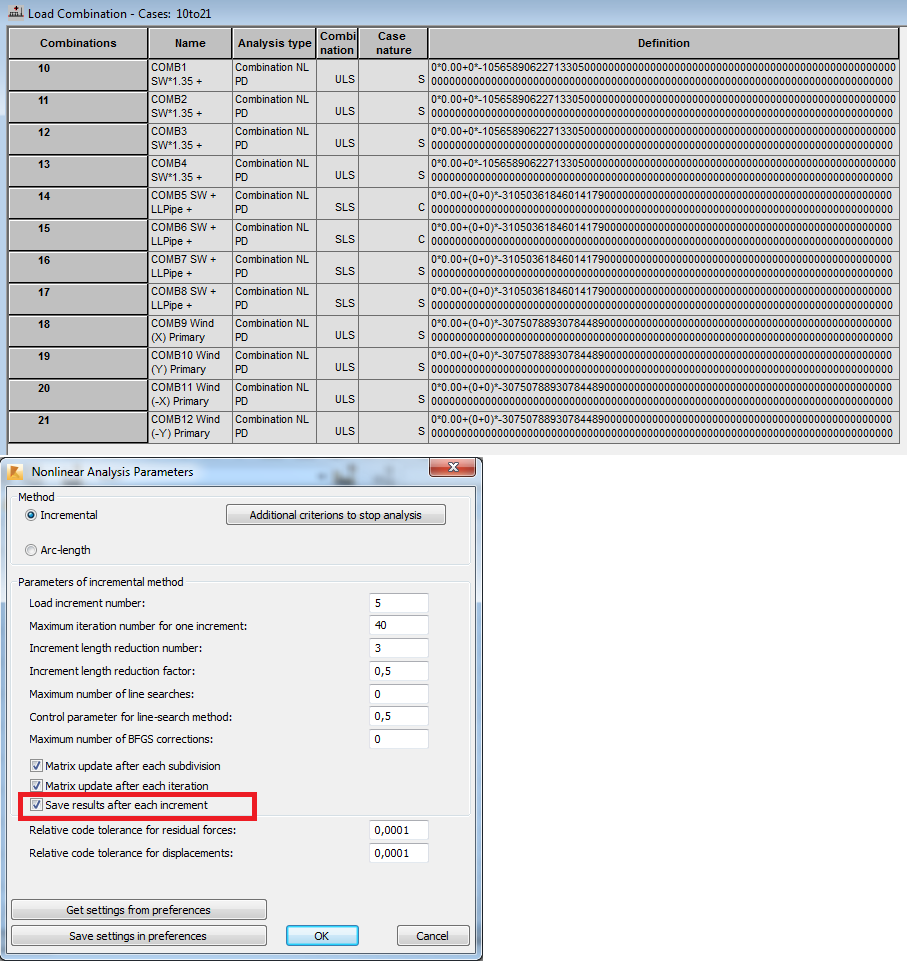Select the Arc-length method
The height and width of the screenshot is (972, 907).
(31, 549)
